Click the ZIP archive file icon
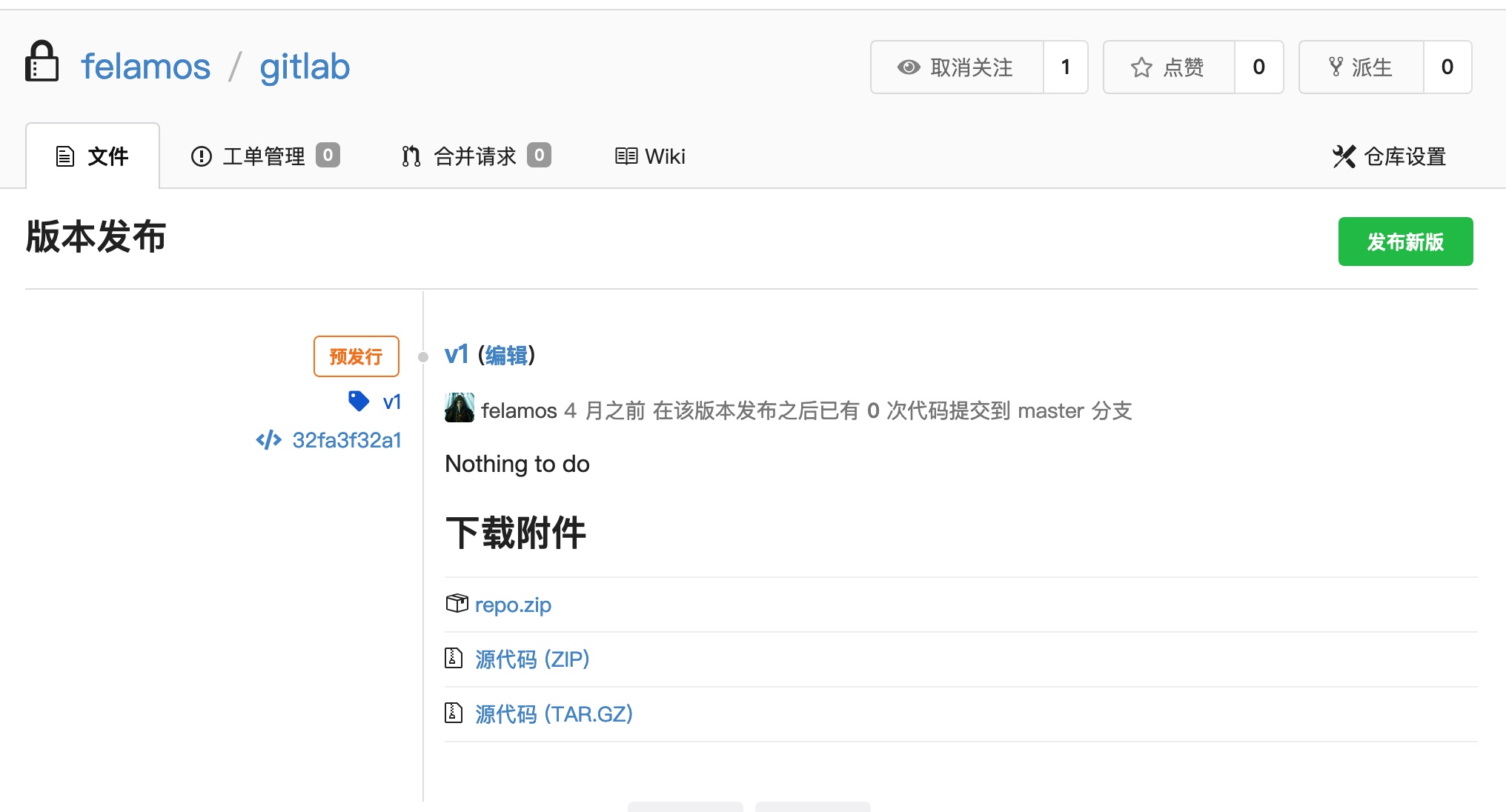This screenshot has height=812, width=1506. [453, 658]
